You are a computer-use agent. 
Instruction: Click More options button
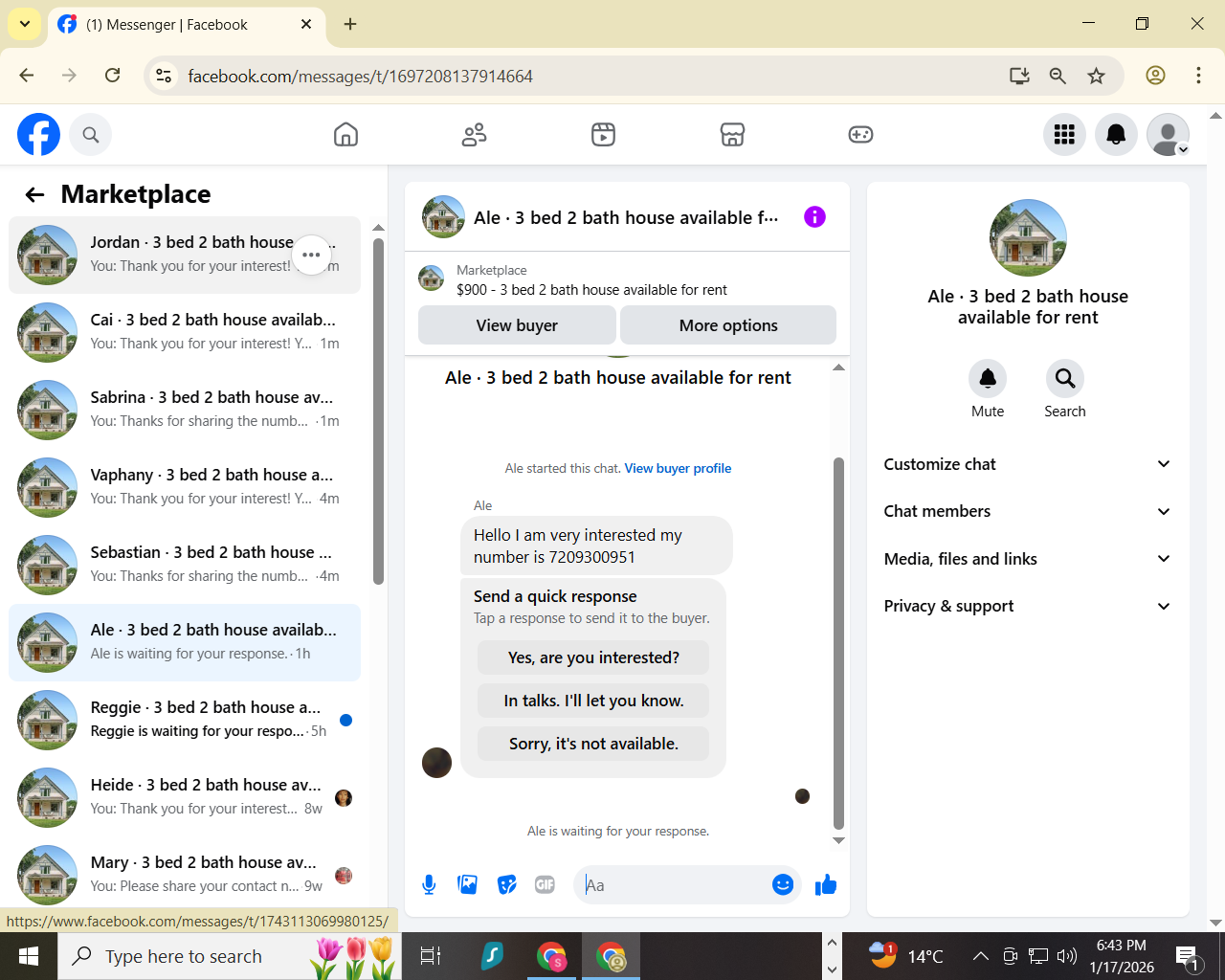click(728, 325)
